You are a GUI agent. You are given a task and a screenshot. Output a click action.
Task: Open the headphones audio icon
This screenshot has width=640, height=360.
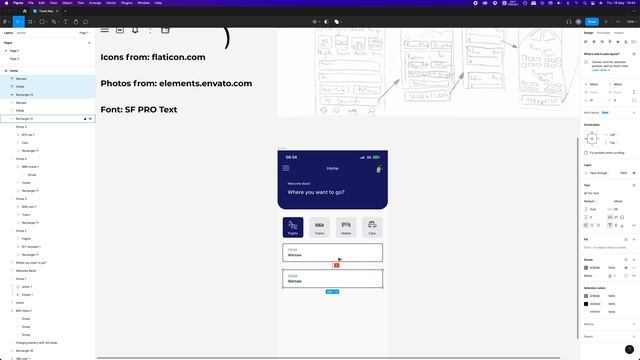pos(569,22)
